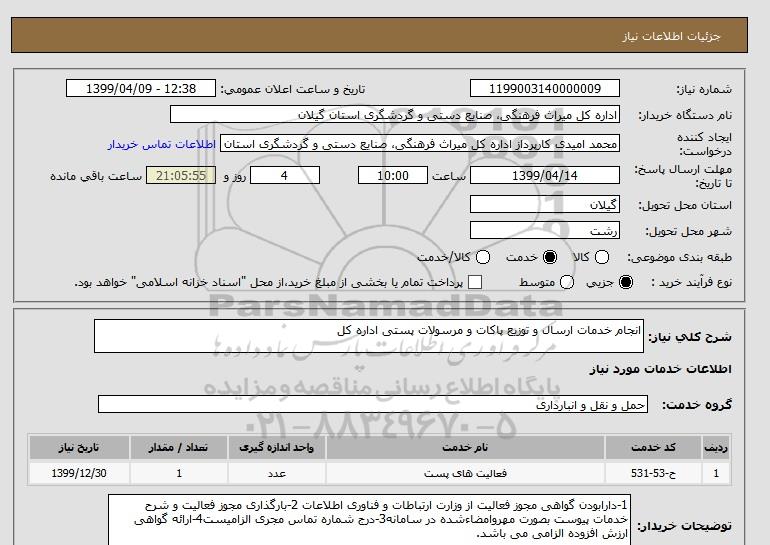Click the نام دستگاه خریدار label
770x545 pixels.
pos(685,115)
